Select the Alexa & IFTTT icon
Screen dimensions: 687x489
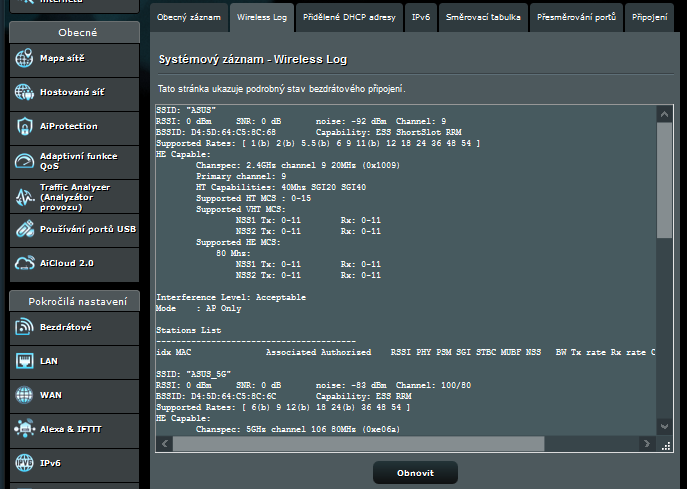(24, 429)
